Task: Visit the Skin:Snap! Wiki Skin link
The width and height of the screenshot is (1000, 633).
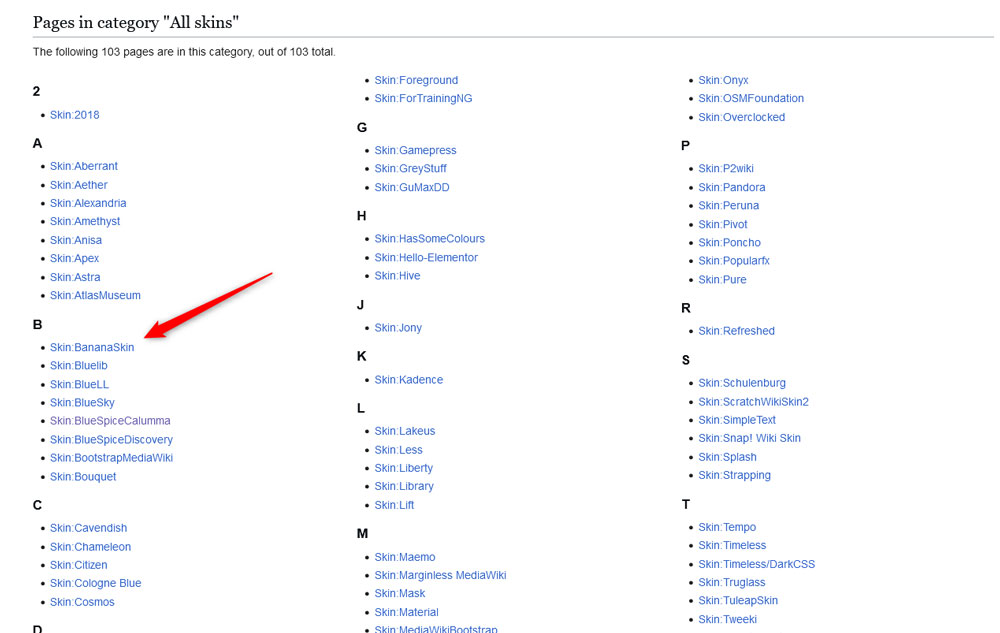Action: (x=749, y=437)
